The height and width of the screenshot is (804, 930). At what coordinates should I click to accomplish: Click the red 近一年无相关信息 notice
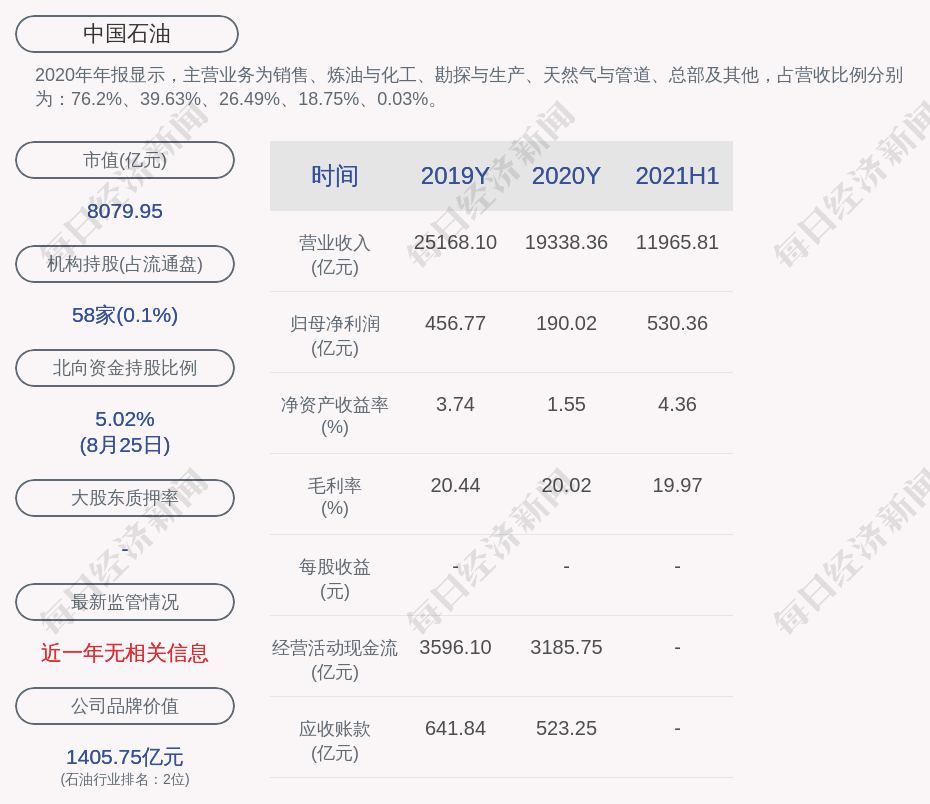[125, 653]
